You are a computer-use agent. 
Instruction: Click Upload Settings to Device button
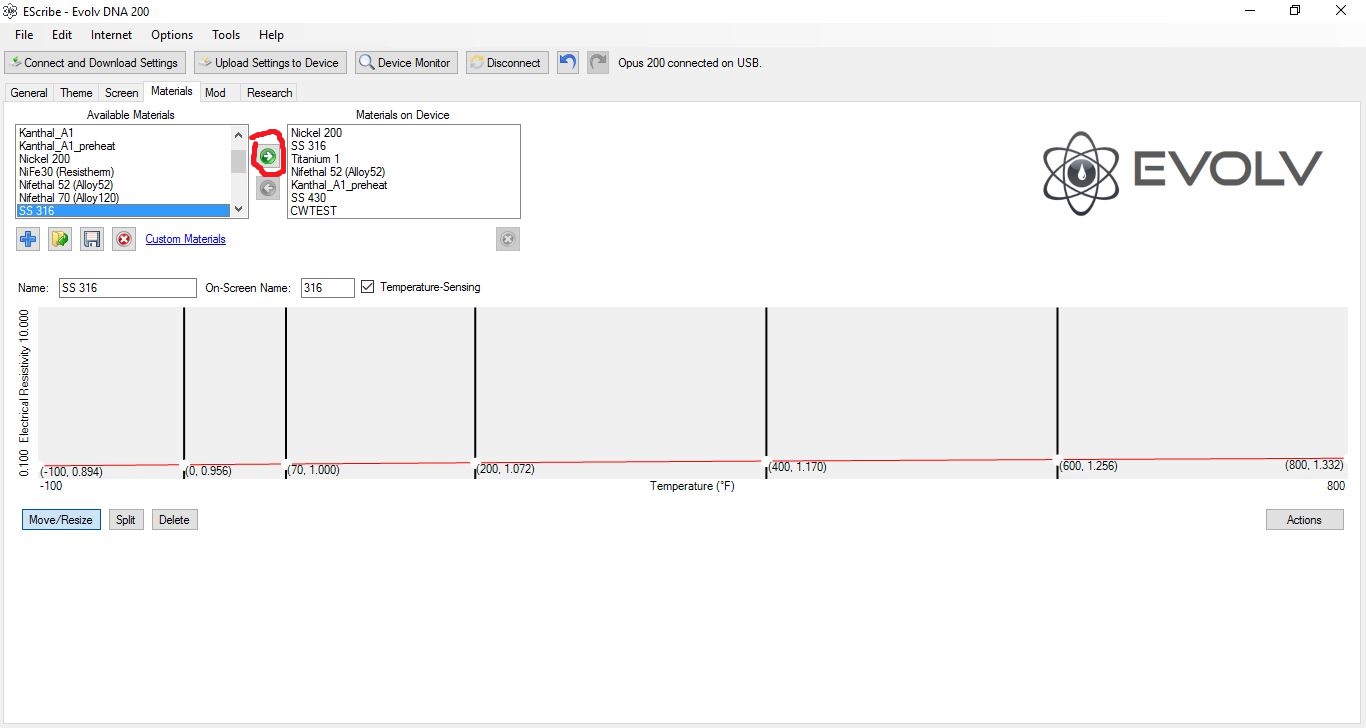click(x=270, y=62)
